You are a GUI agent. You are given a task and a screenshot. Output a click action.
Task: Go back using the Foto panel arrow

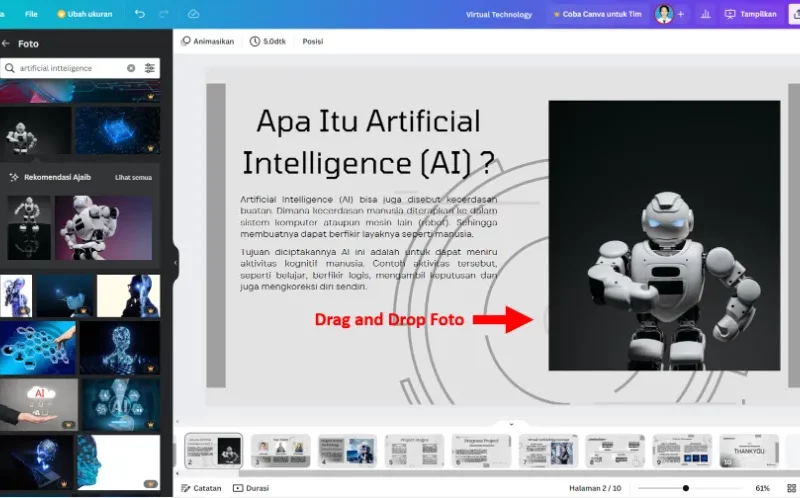click(6, 44)
